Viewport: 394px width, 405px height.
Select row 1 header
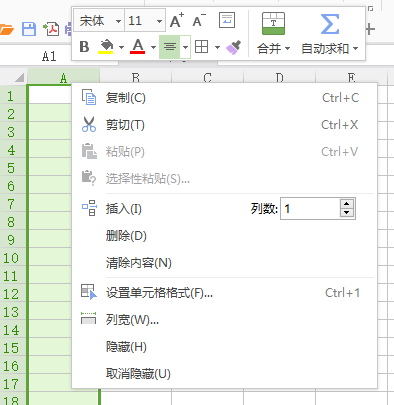tap(13, 96)
